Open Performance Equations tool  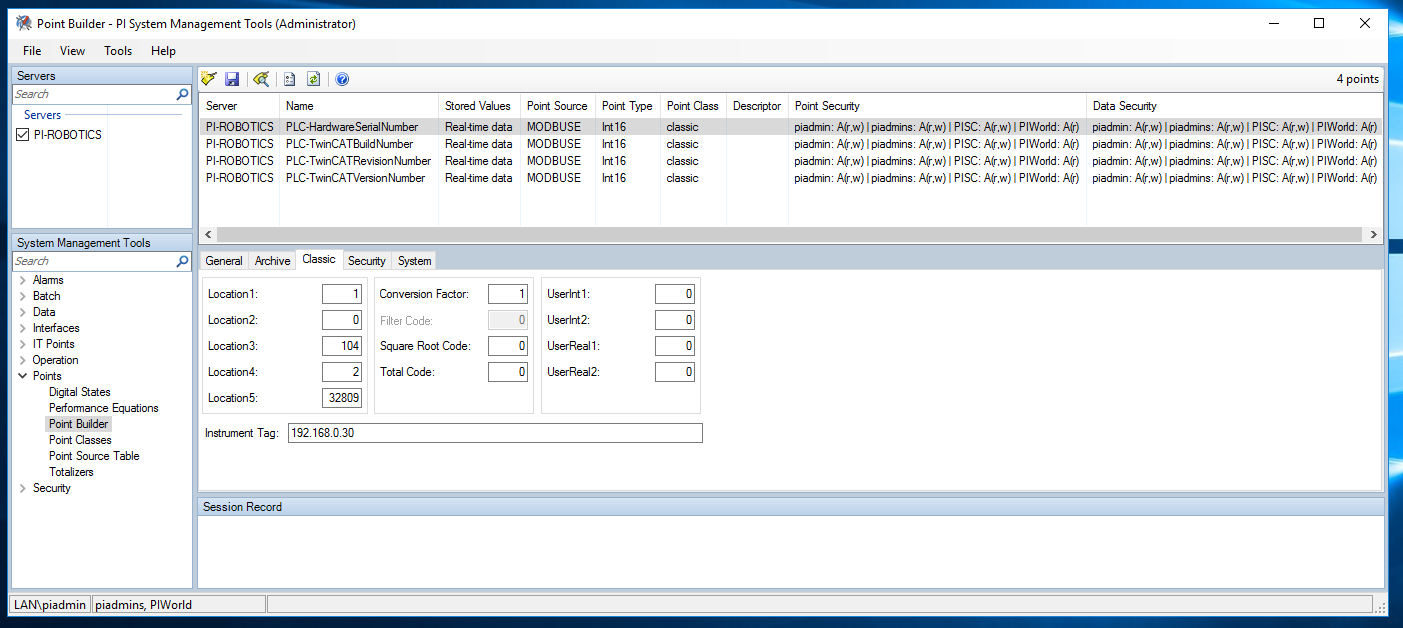[104, 408]
